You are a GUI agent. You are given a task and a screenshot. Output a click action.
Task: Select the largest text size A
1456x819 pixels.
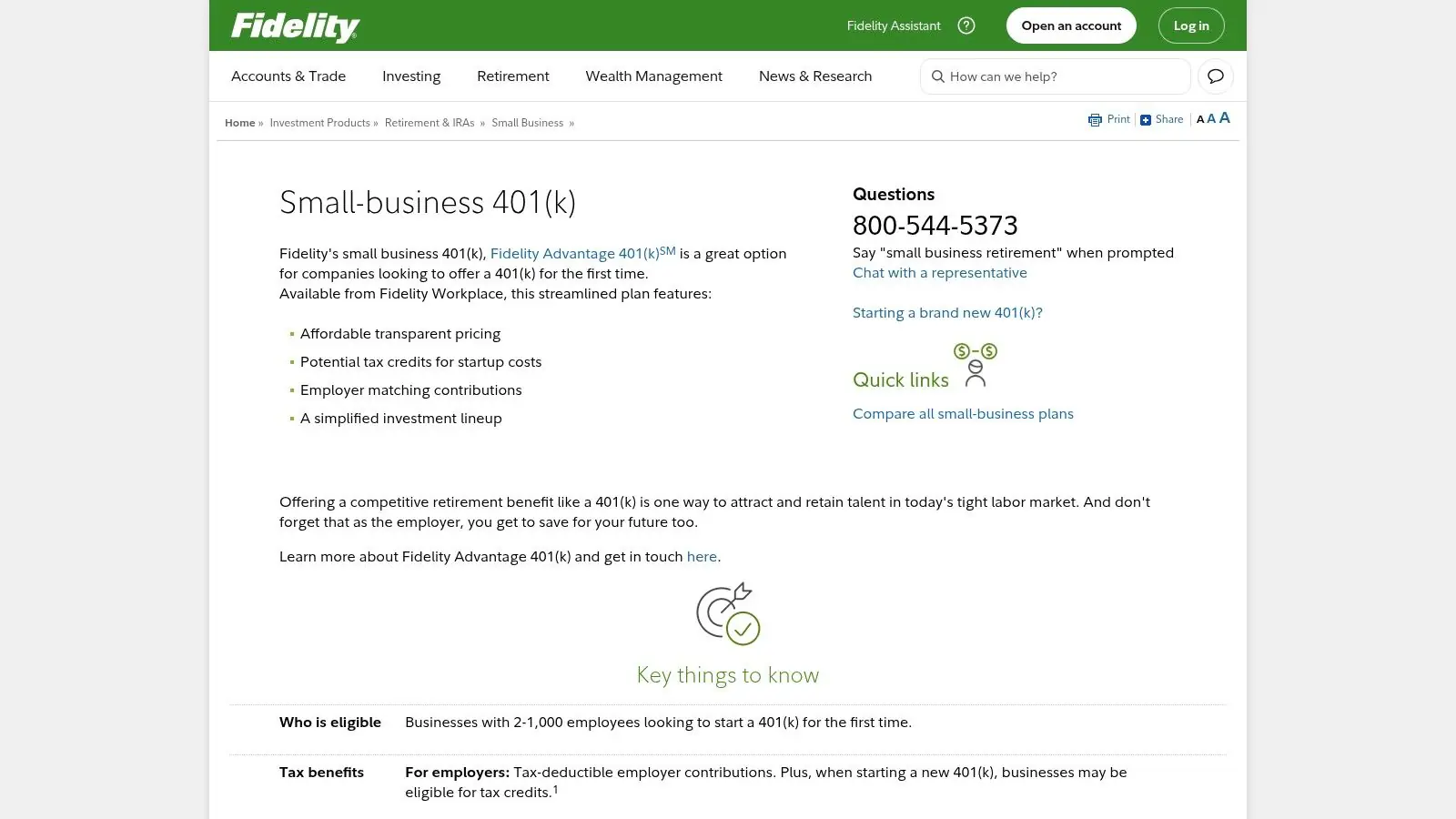[x=1225, y=117]
